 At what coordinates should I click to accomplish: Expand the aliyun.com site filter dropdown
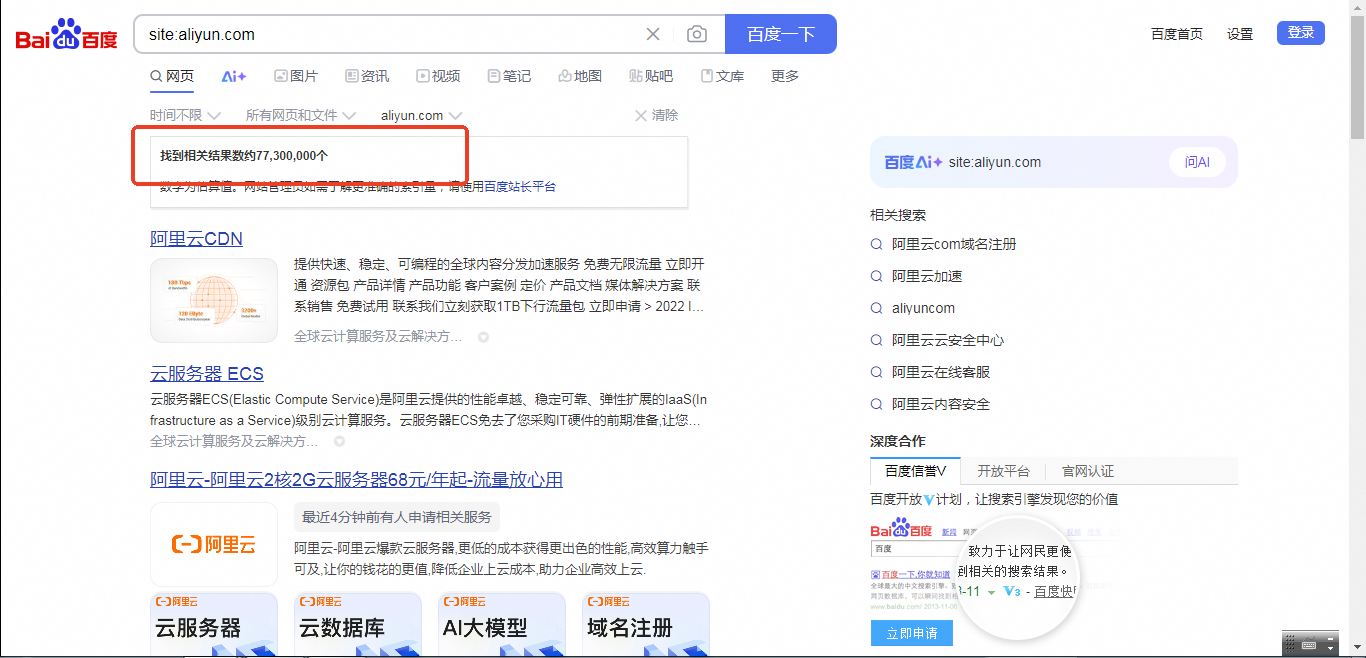[421, 115]
